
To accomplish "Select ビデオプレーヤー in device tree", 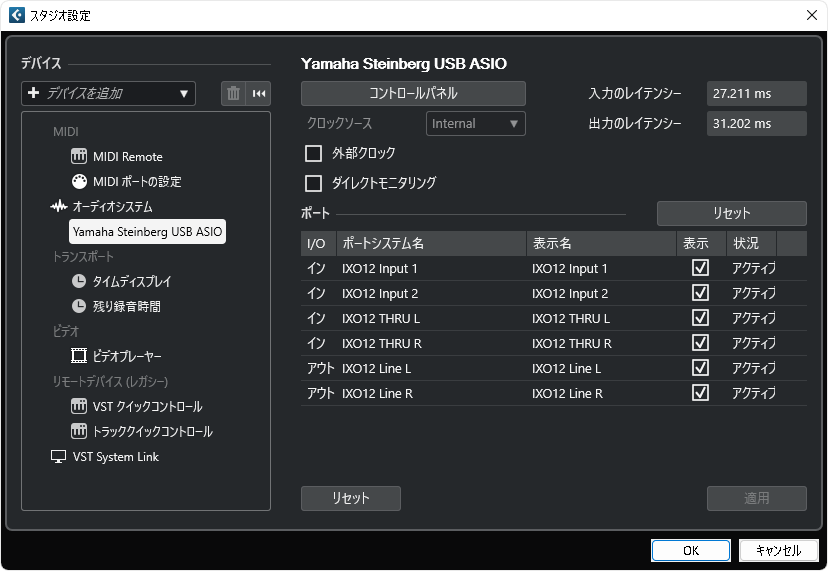I will click(x=127, y=356).
